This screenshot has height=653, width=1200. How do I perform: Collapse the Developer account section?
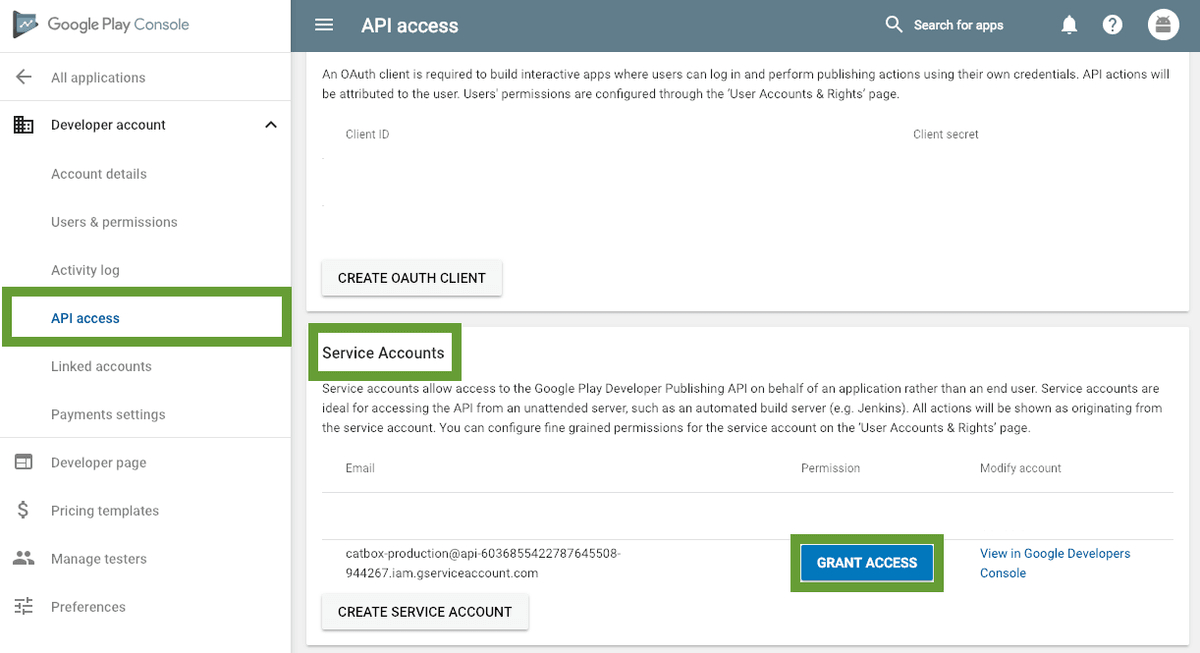click(x=270, y=124)
